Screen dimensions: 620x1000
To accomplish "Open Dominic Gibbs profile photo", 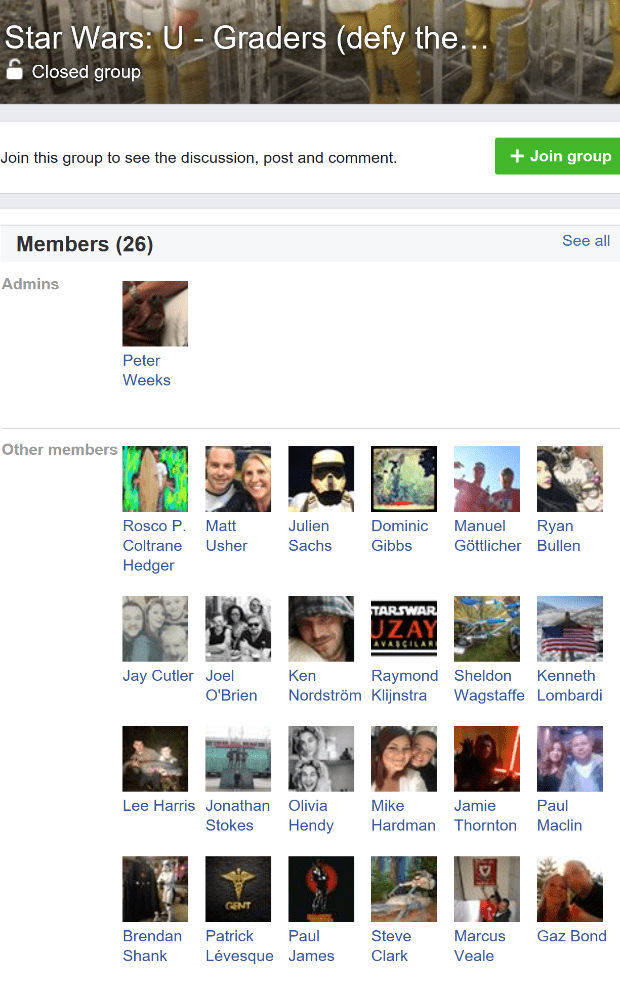I will point(404,479).
